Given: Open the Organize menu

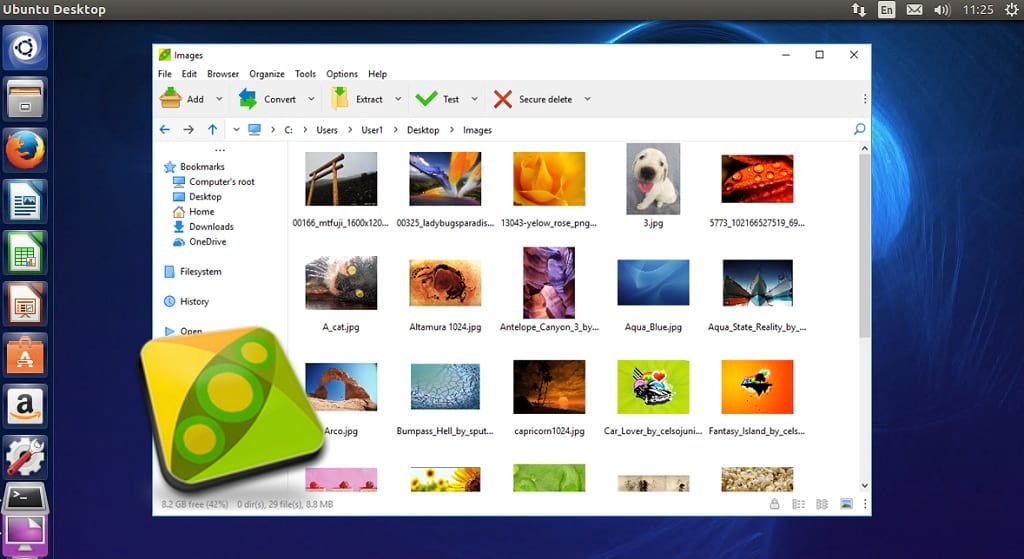Looking at the screenshot, I should coord(266,74).
